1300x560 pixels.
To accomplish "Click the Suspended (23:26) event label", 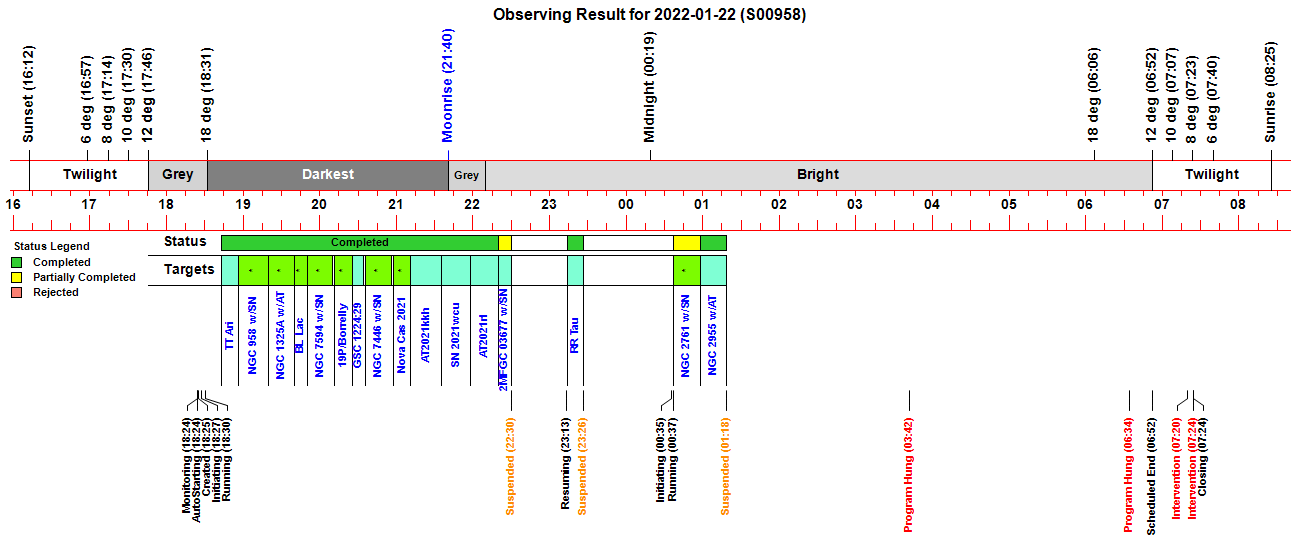I will click(x=582, y=465).
